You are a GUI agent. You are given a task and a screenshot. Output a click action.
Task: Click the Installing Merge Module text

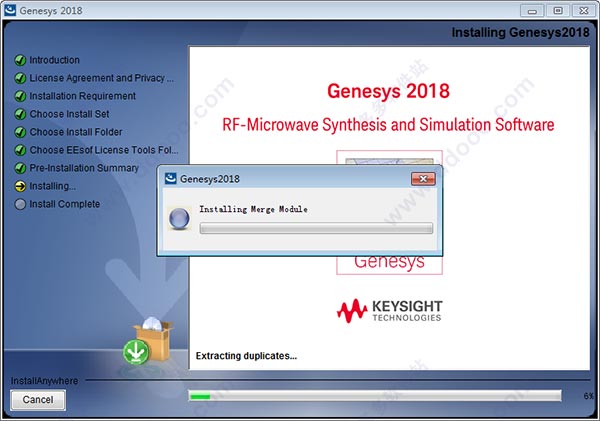[253, 209]
